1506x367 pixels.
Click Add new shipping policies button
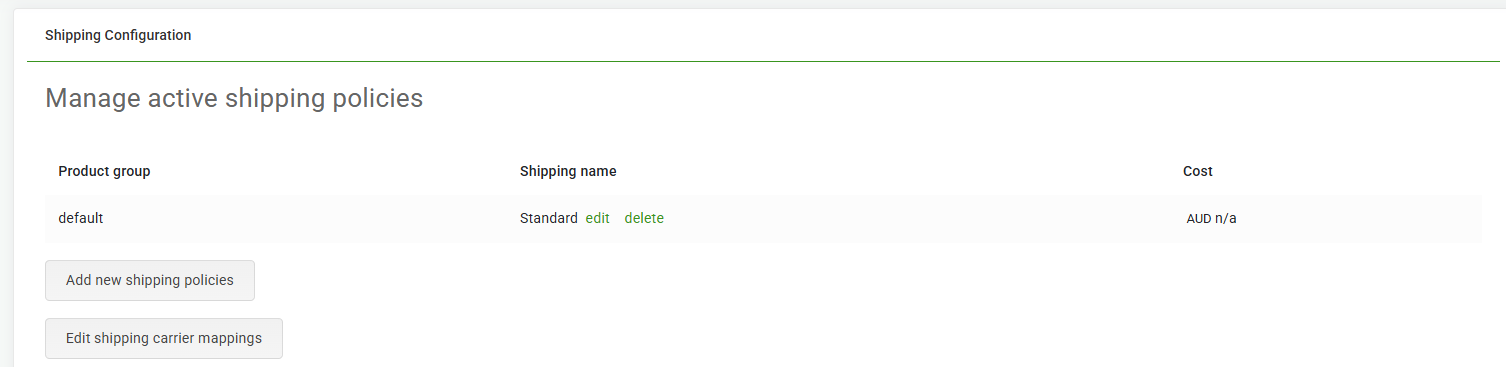[x=150, y=280]
